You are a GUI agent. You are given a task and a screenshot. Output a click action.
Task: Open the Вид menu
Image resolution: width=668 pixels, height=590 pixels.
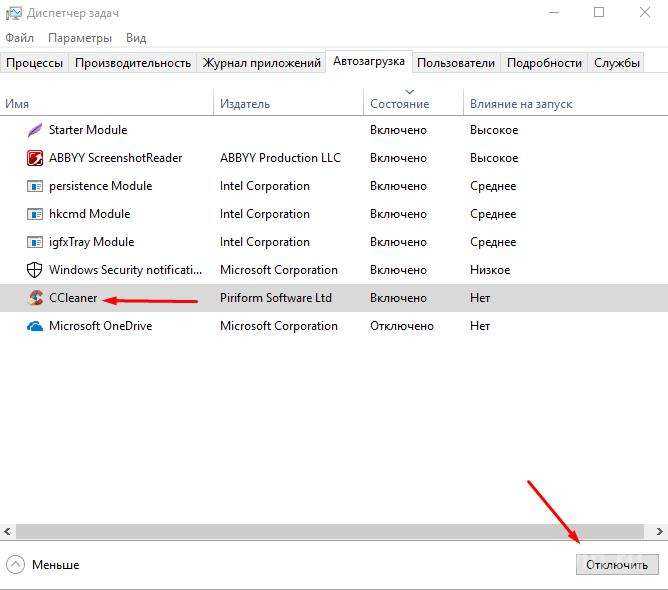pos(136,38)
